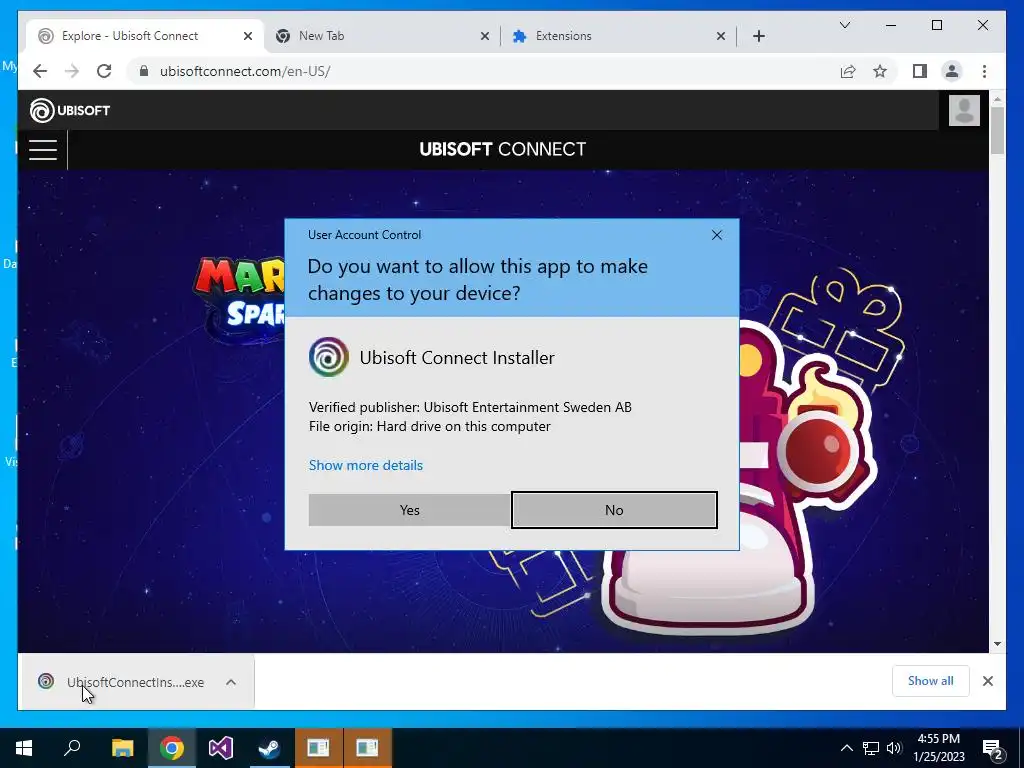The height and width of the screenshot is (768, 1024).
Task: Open Windows Start menu
Action: point(24,748)
